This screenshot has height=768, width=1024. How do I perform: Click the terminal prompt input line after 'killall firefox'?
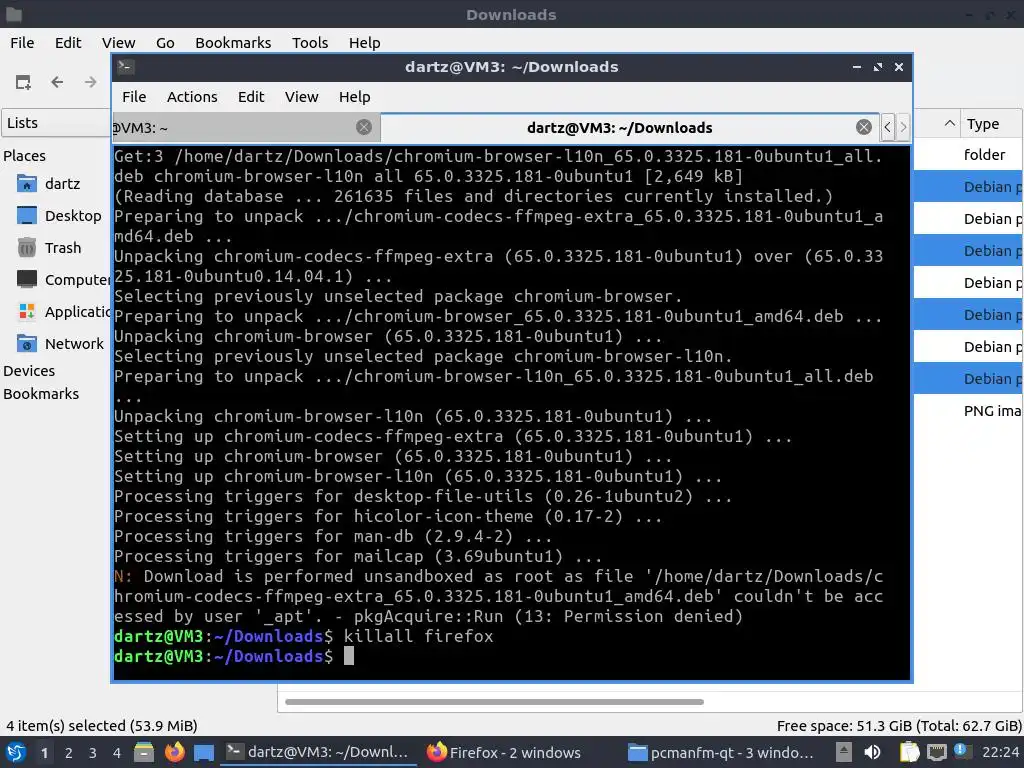(511, 656)
